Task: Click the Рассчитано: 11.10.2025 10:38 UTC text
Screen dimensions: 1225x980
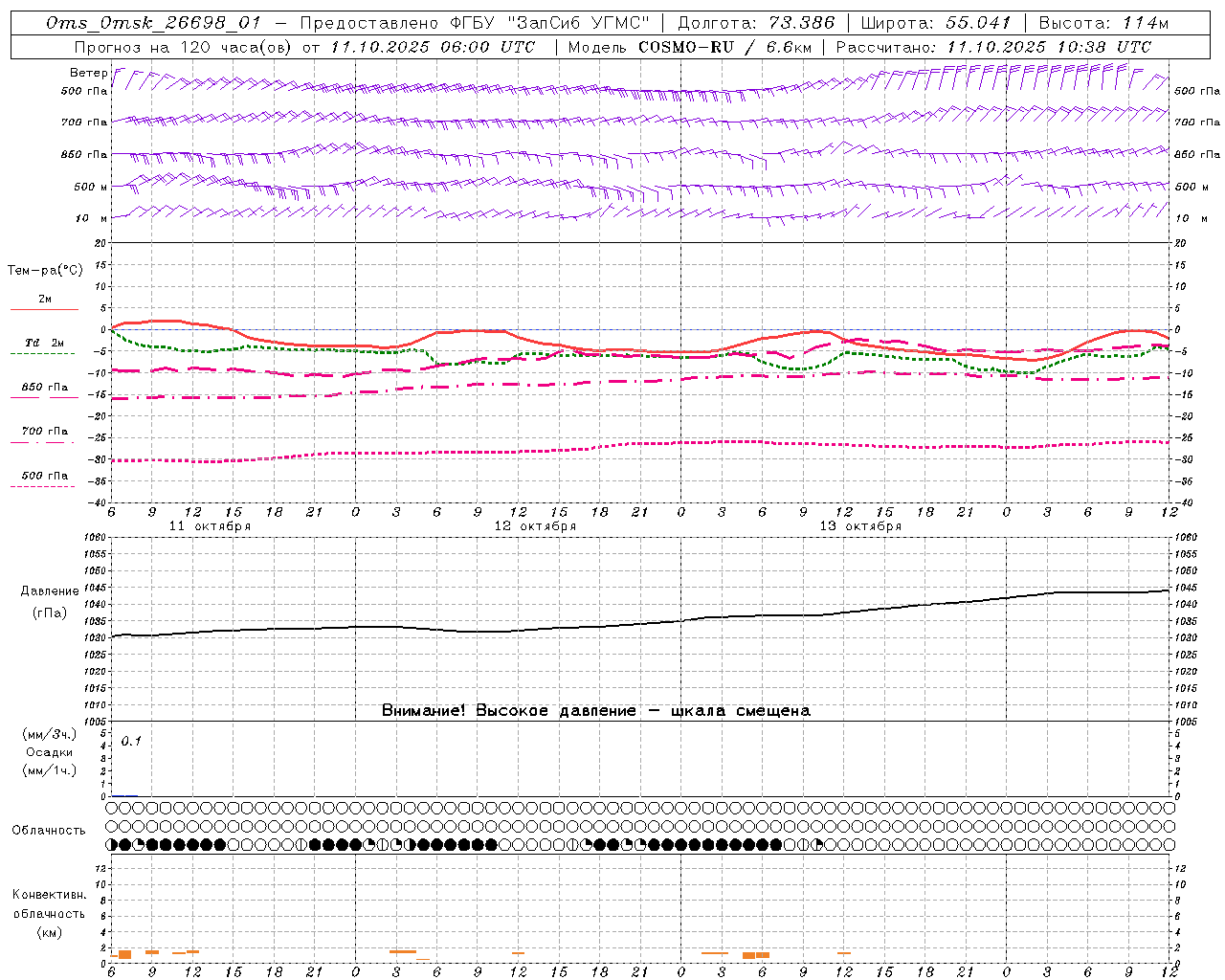Action: pyautogui.click(x=993, y=47)
